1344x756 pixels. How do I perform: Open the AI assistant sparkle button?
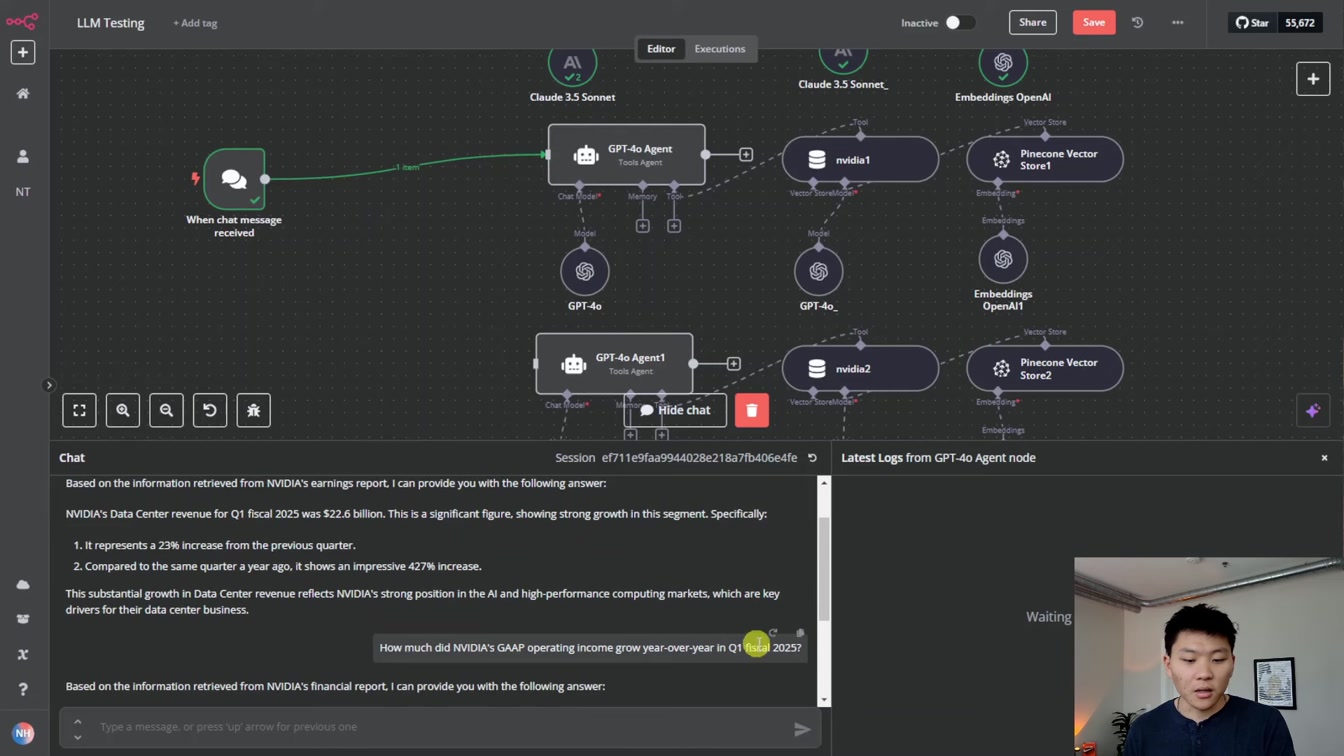(1313, 410)
